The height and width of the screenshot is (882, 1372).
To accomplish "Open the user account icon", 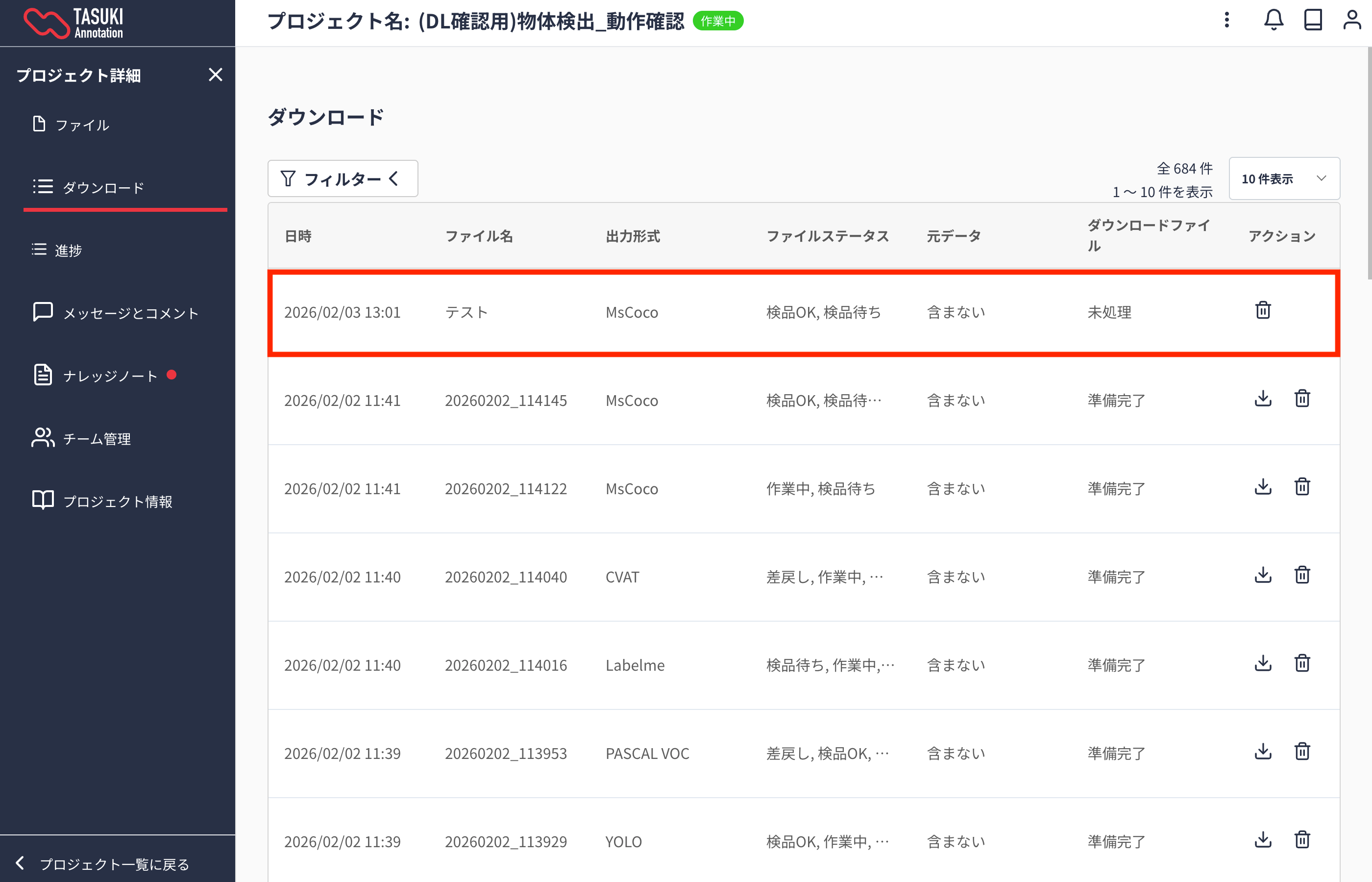I will [1352, 20].
